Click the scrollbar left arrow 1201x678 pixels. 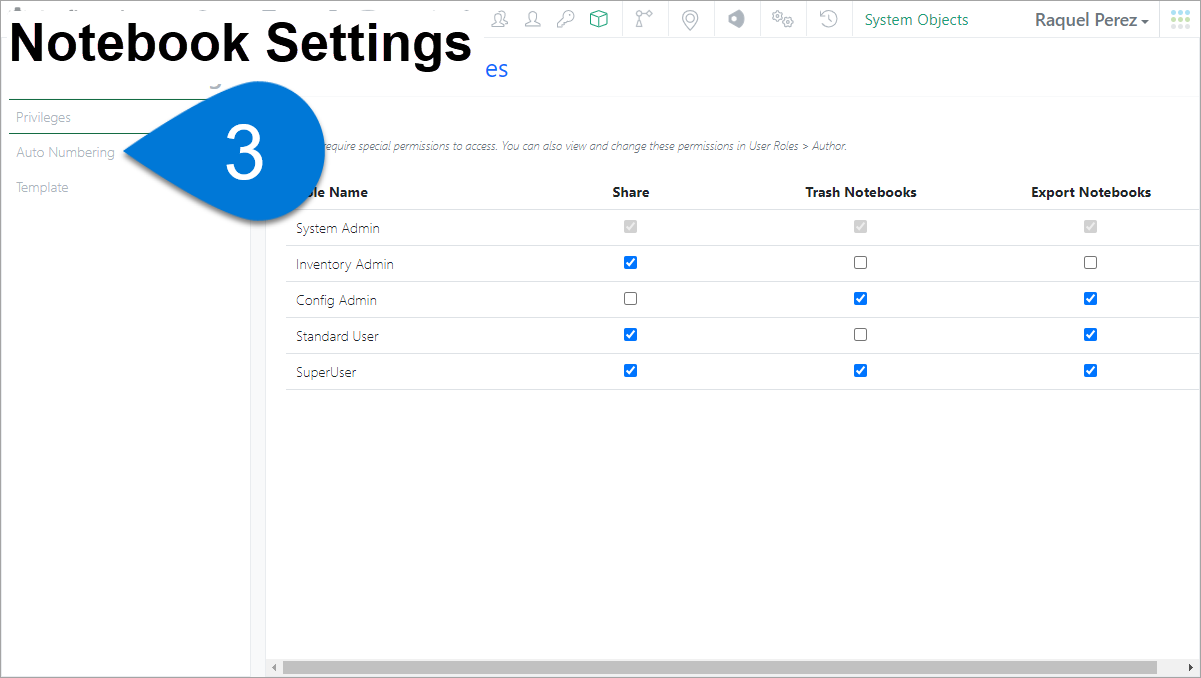click(273, 667)
